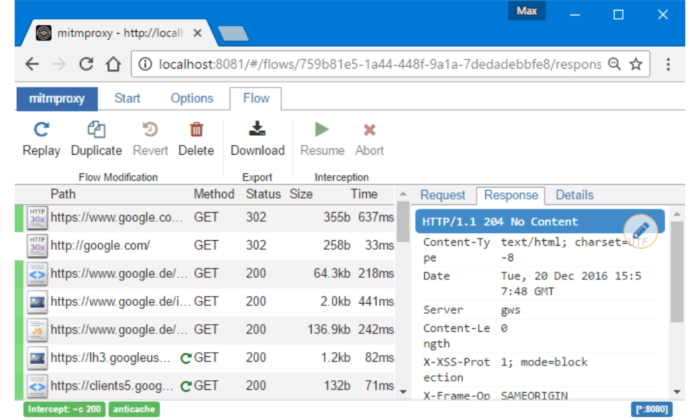The height and width of the screenshot is (420, 700).
Task: Click the replay marker on clients5.goog row
Action: tap(186, 386)
